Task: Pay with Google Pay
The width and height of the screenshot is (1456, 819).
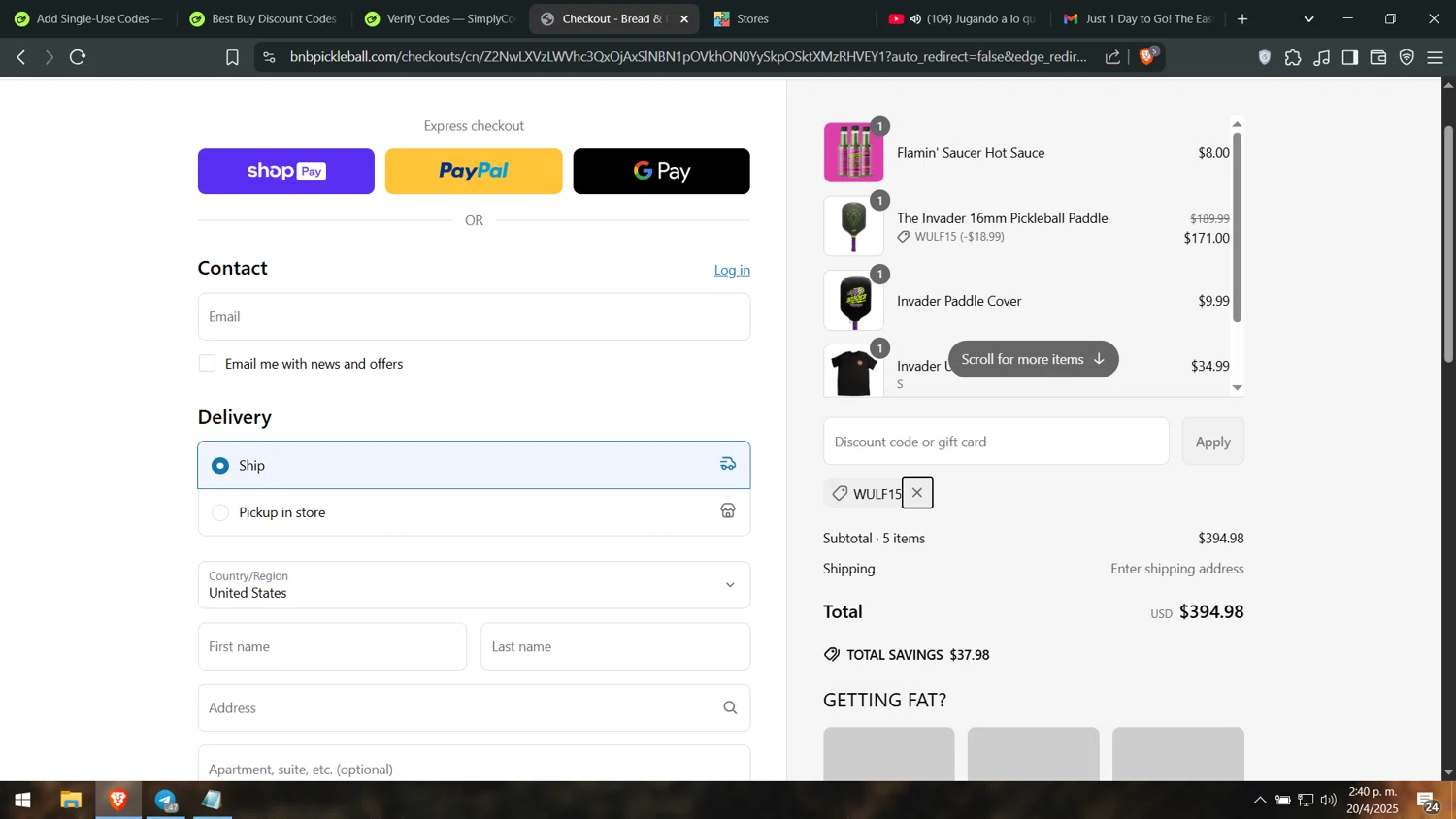Action: point(661,171)
